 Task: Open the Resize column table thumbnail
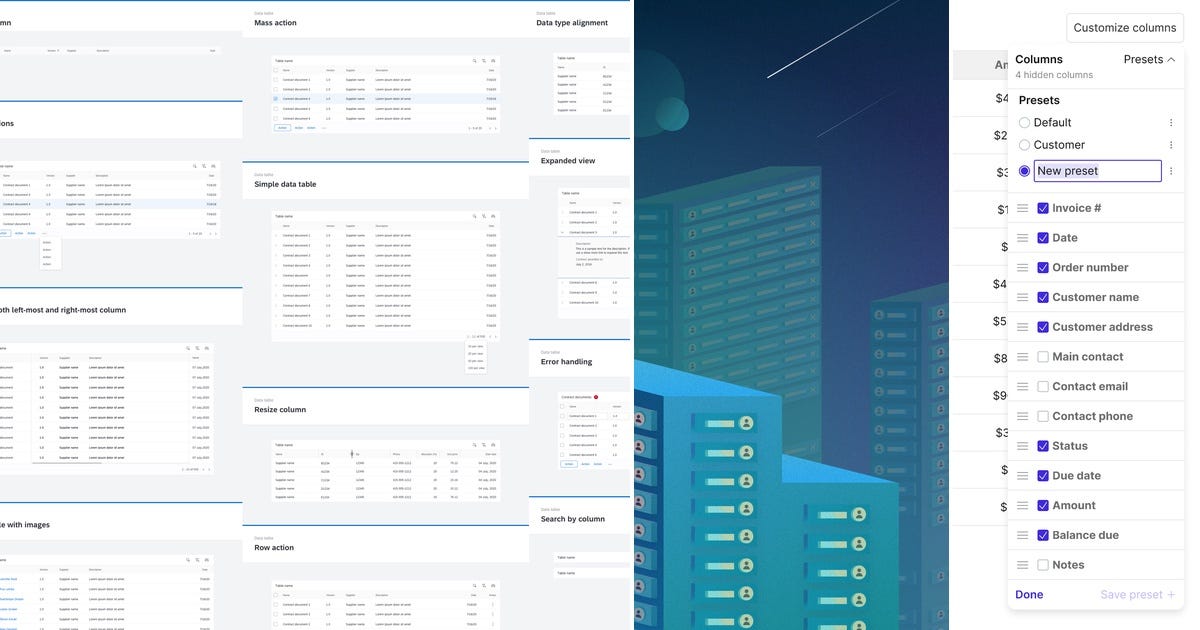(386, 470)
